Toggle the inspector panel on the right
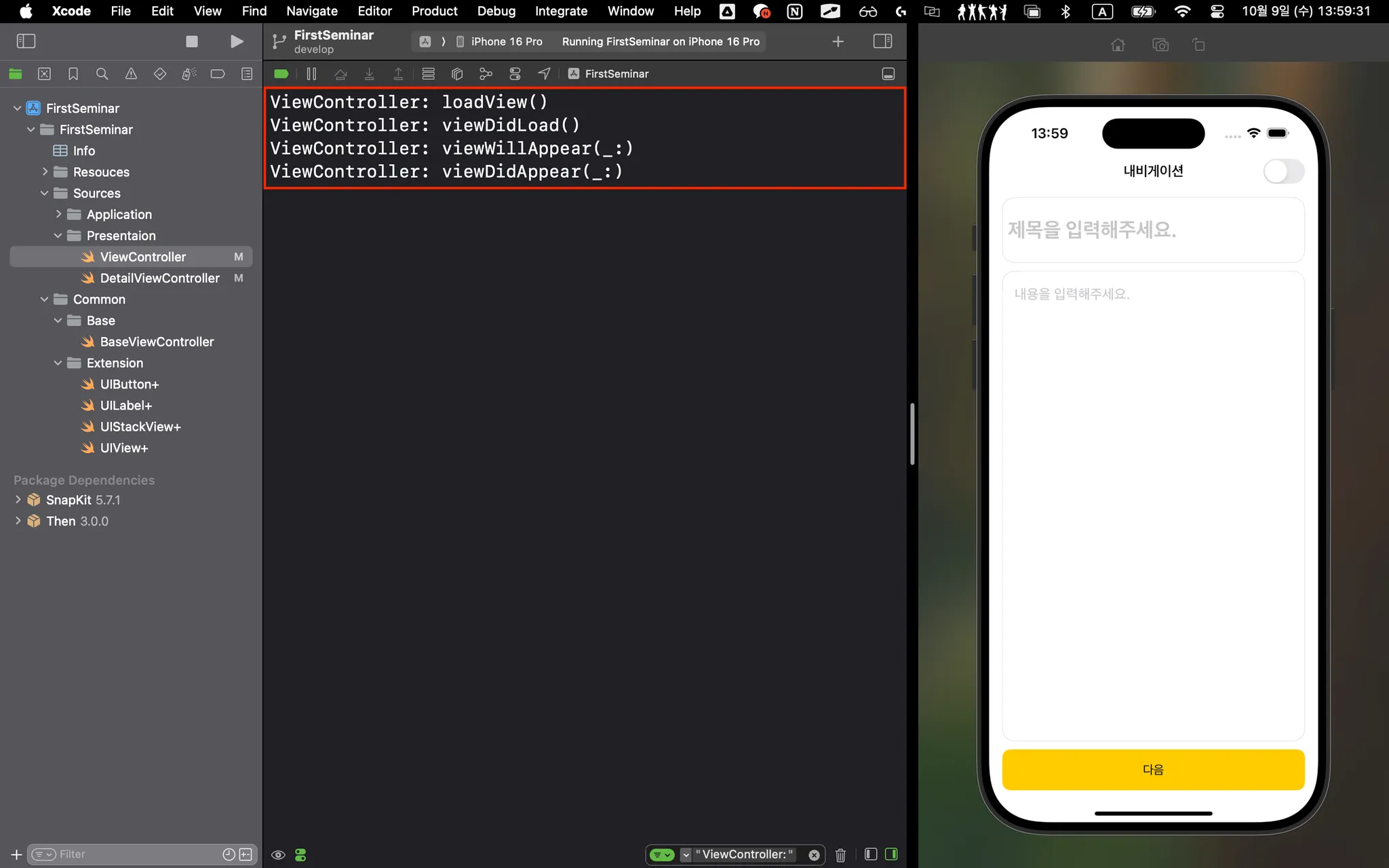The image size is (1389, 868). 882,41
